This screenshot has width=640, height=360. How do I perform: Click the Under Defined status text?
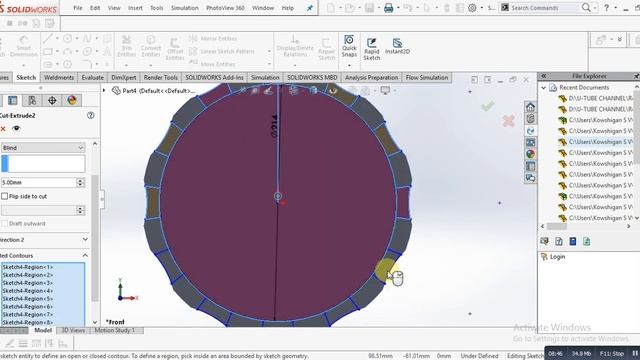[479, 356]
